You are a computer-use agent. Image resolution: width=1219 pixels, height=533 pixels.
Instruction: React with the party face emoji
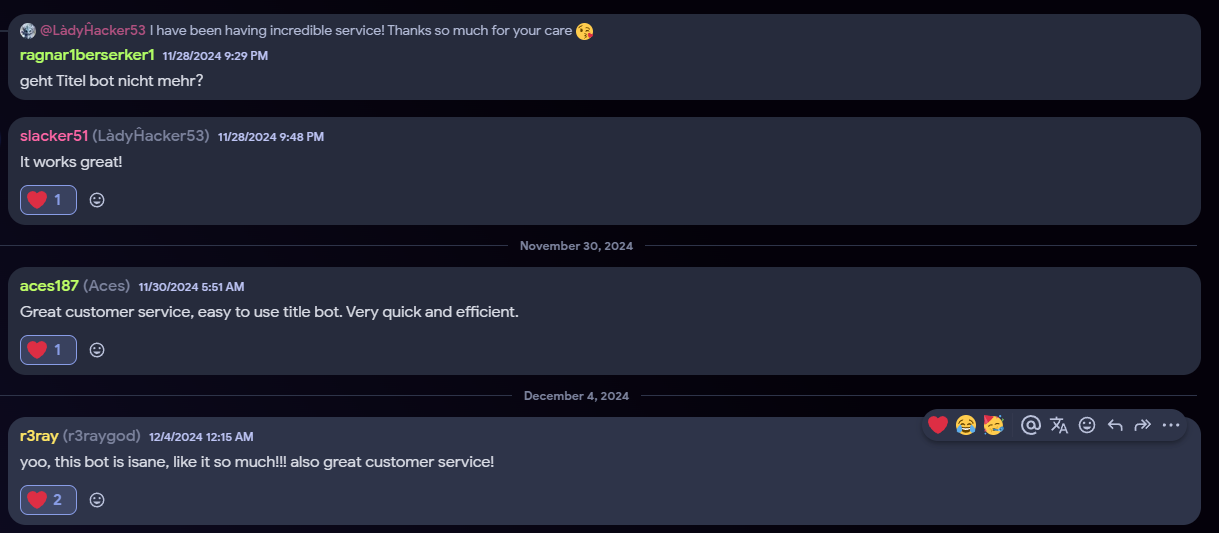click(x=993, y=425)
